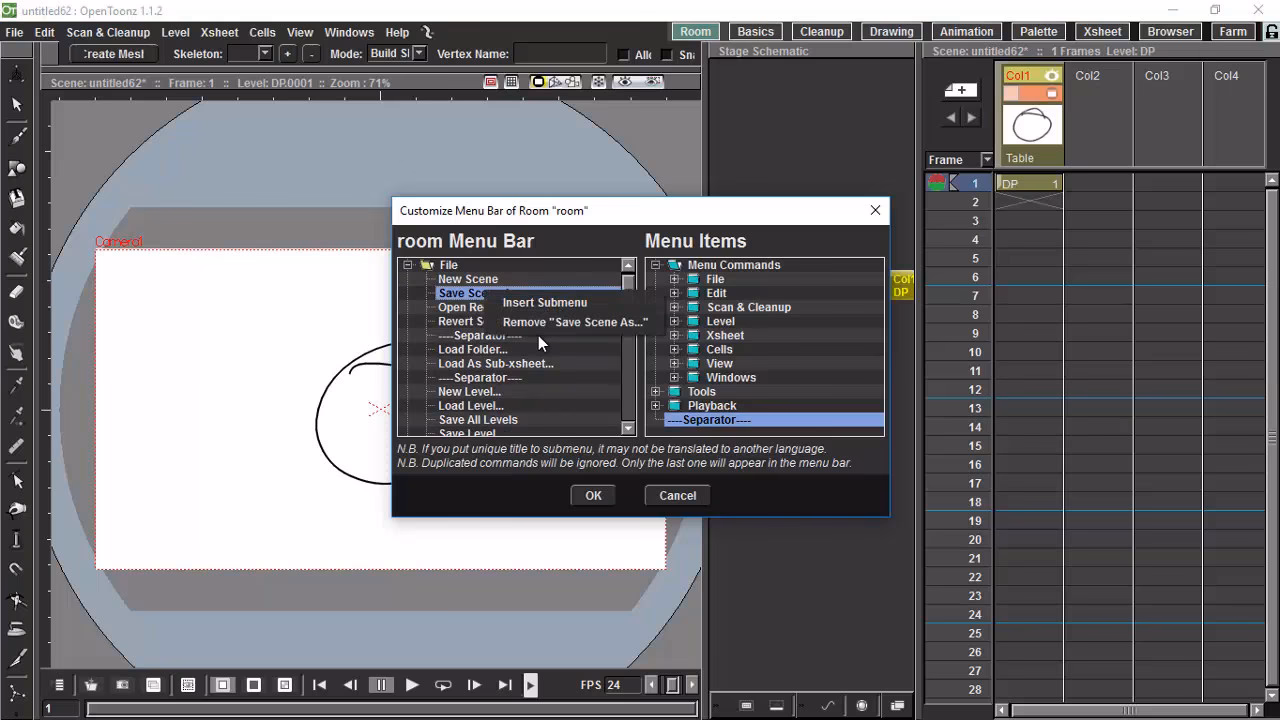Click the Freeze snowflake icon above the viewer

pos(598,81)
